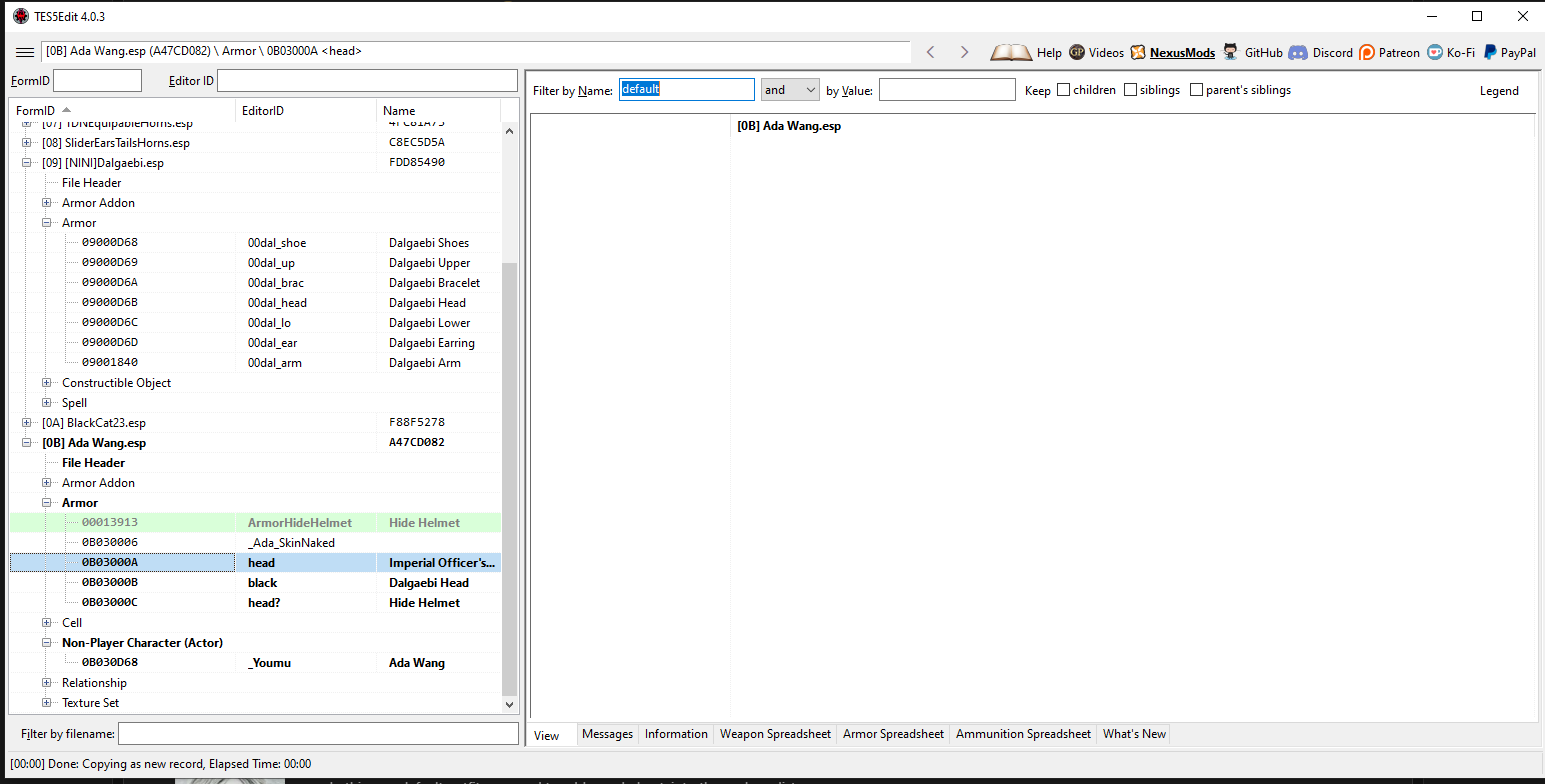Select record 09000D6B 00dal_head
The image size is (1545, 784).
(255, 303)
